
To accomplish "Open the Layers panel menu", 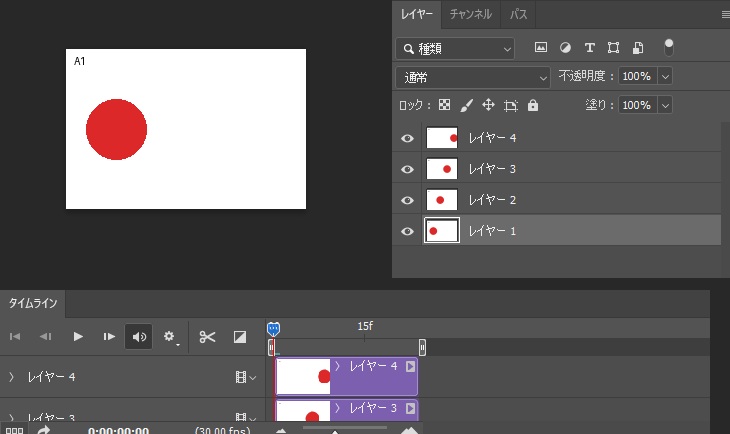I will (x=725, y=14).
